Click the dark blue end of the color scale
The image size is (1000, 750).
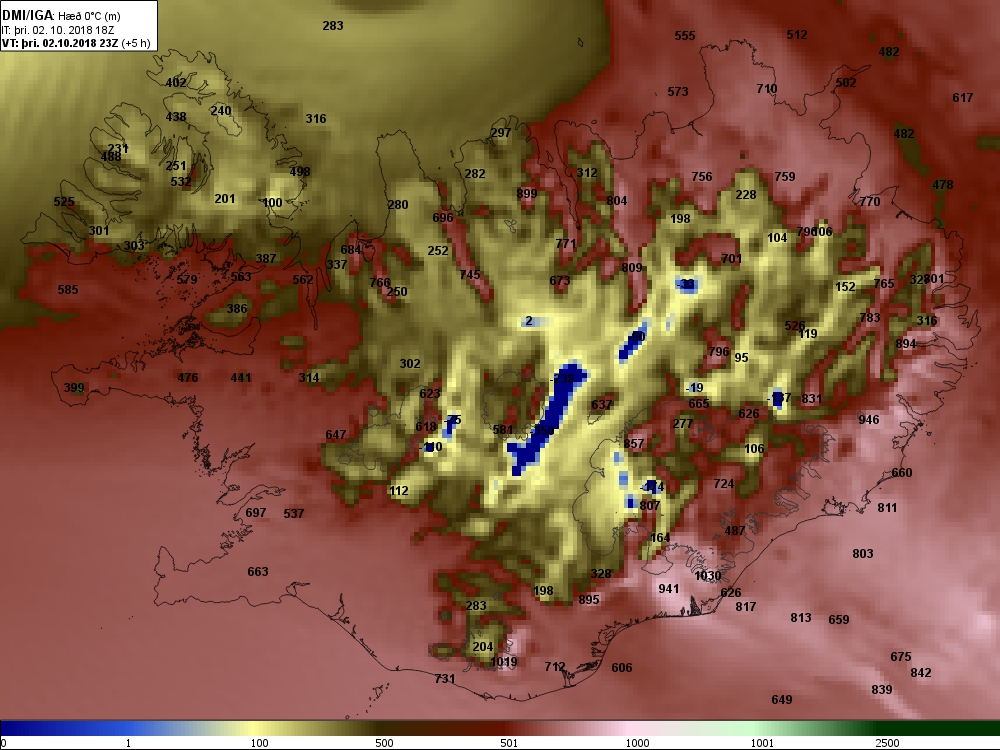pyautogui.click(x=13, y=728)
